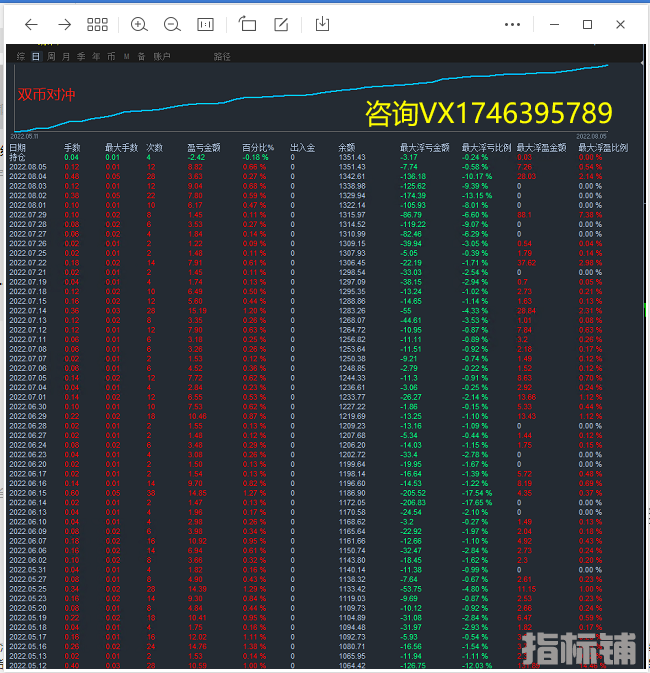Image resolution: width=650 pixels, height=673 pixels.
Task: Show image at actual size
Action: point(205,24)
